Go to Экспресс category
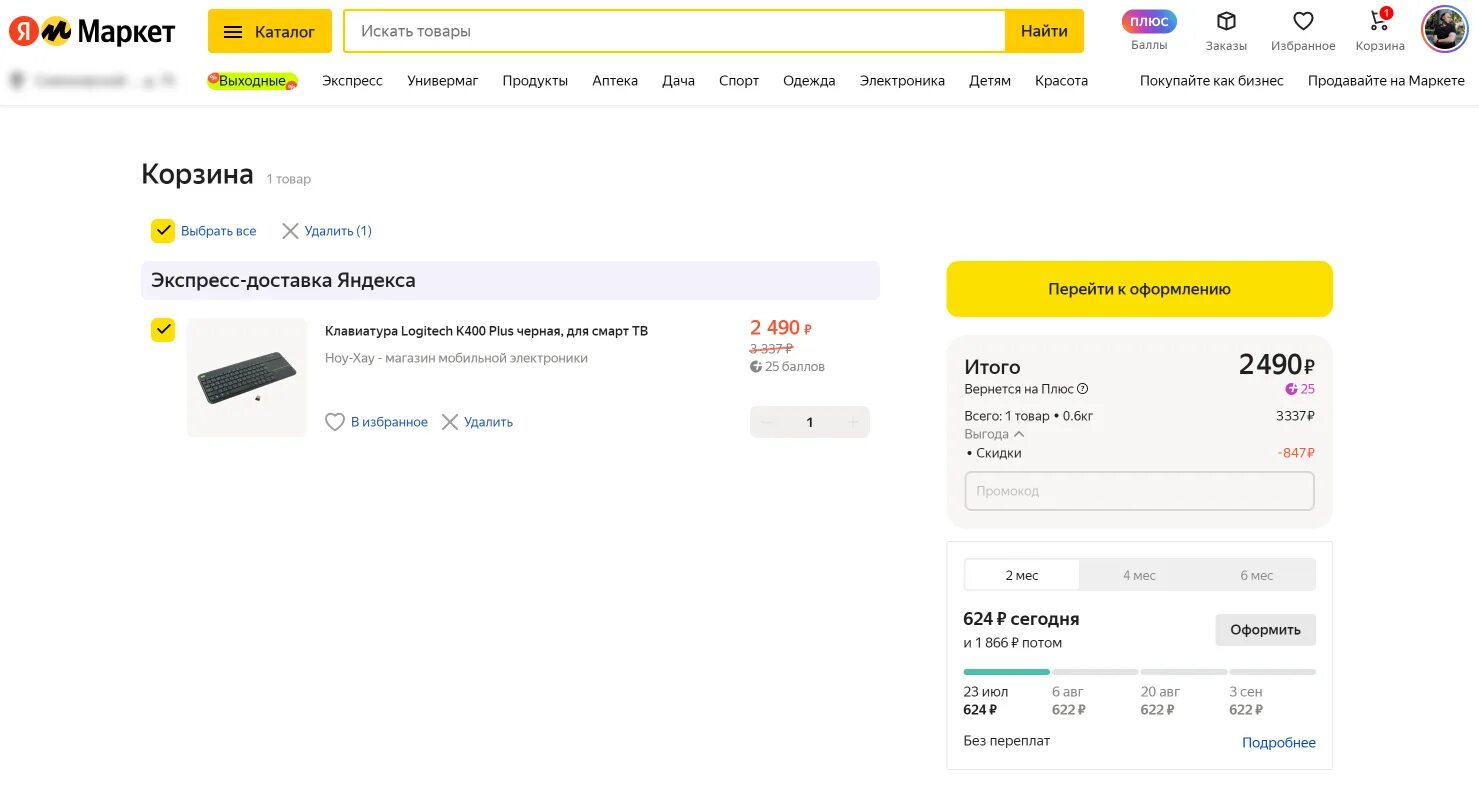The width and height of the screenshot is (1479, 803). 352,81
